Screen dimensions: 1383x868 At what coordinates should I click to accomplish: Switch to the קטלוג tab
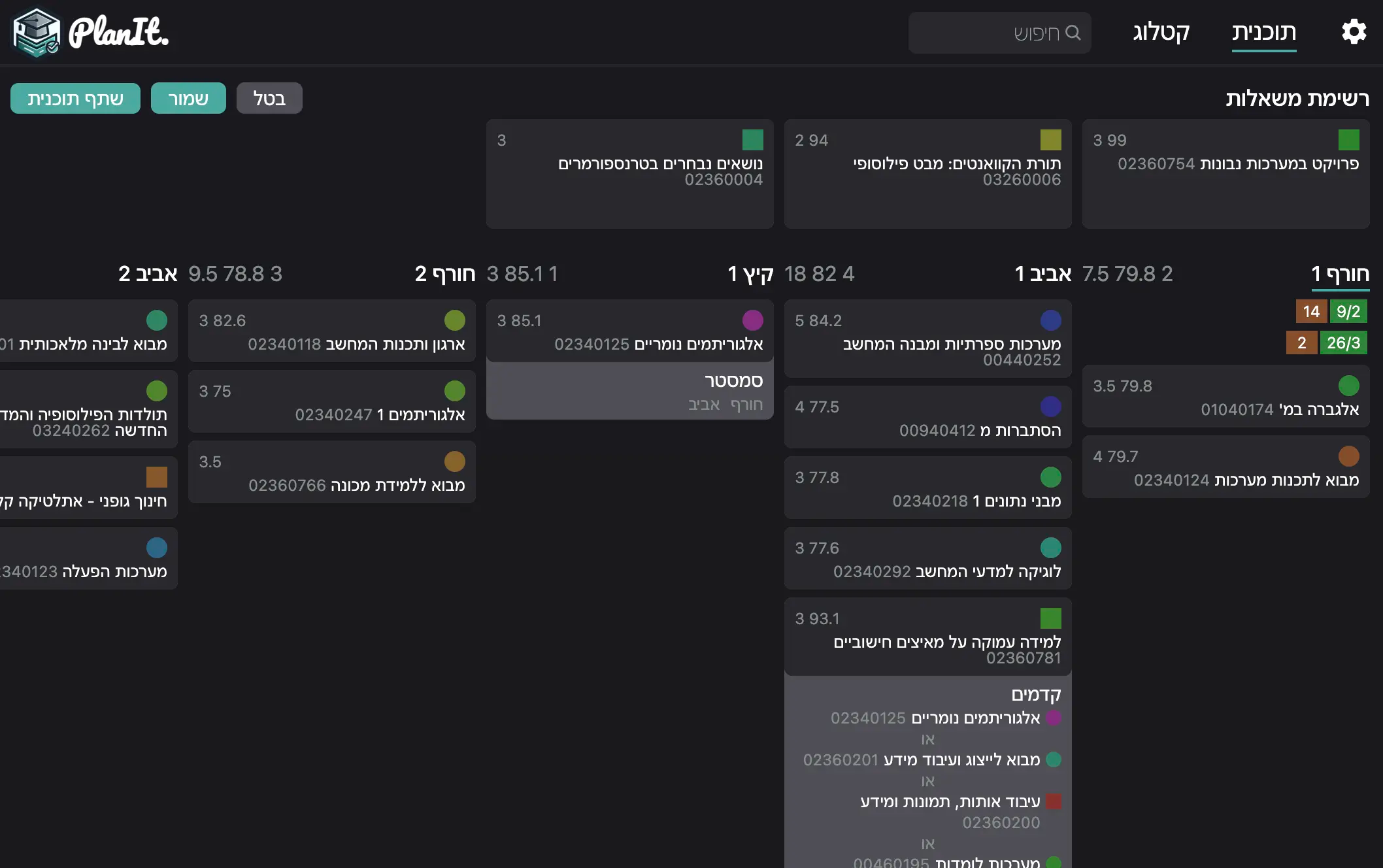[x=1161, y=32]
